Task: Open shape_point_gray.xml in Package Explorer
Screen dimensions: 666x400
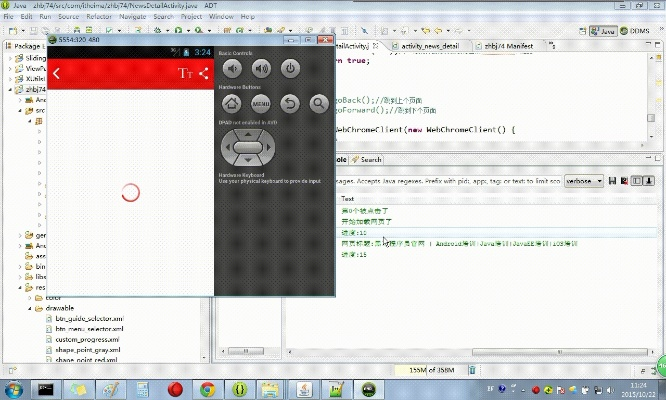Action: [87, 350]
